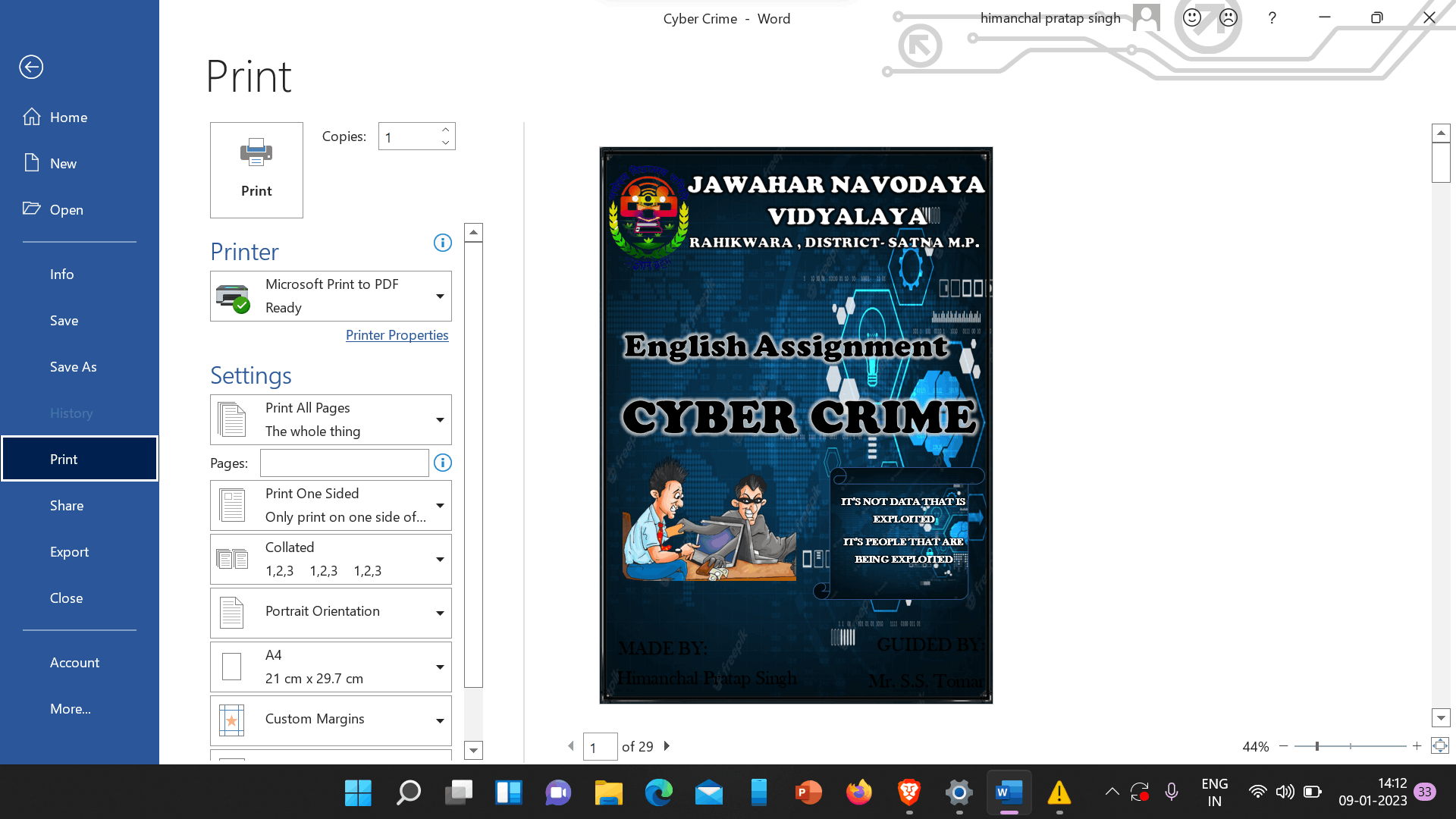
Task: Click the Zoom to Page icon
Action: click(x=1439, y=746)
